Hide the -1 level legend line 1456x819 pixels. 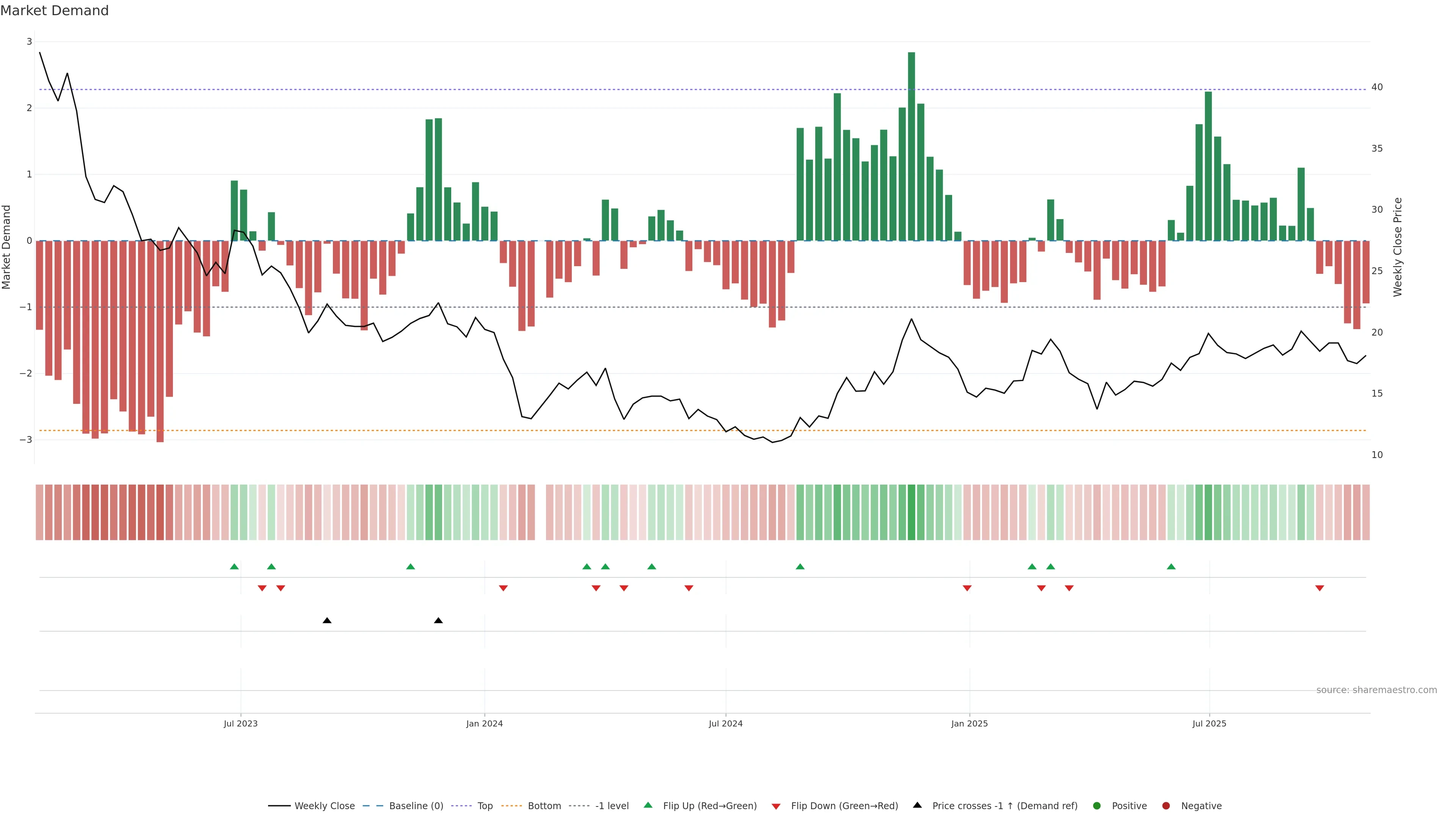click(612, 806)
